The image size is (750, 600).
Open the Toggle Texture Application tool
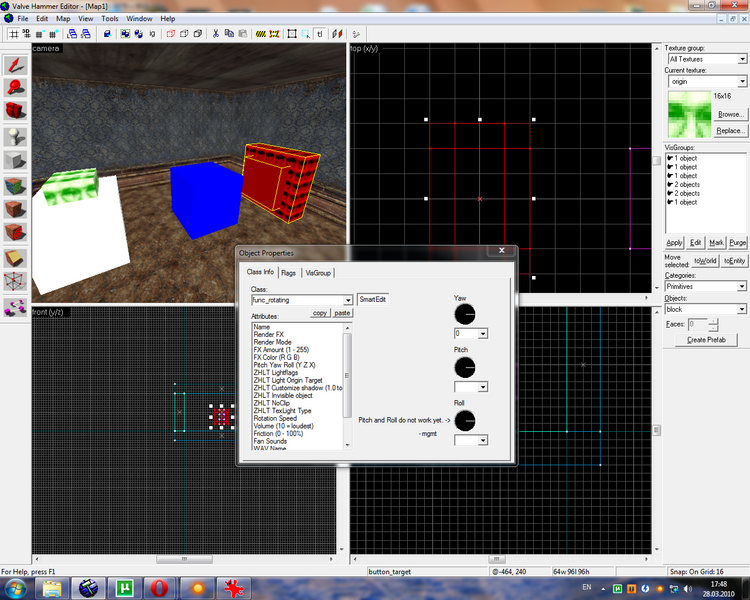[15, 187]
